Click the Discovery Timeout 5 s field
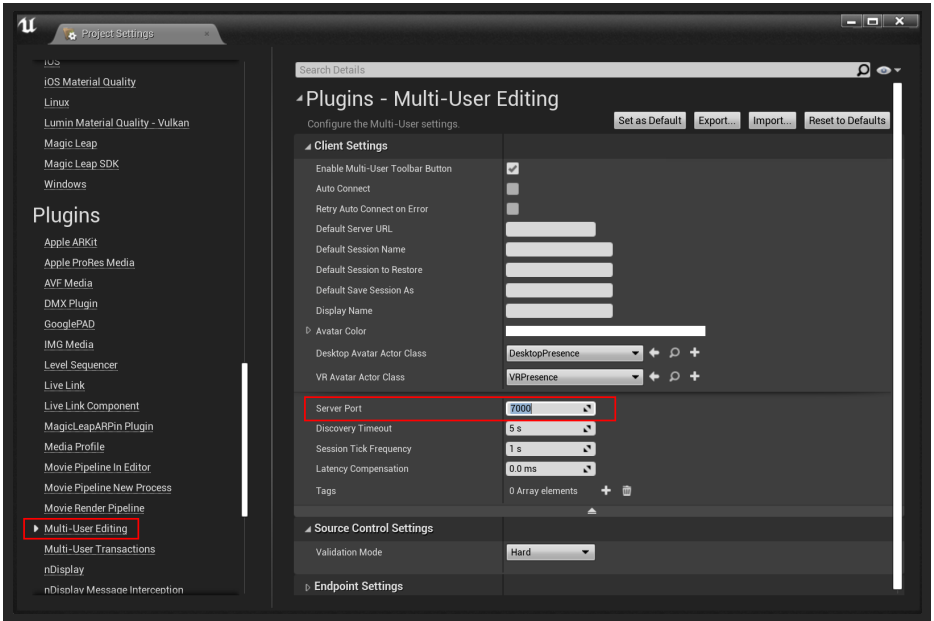This screenshot has width=934, height=621. [x=550, y=429]
